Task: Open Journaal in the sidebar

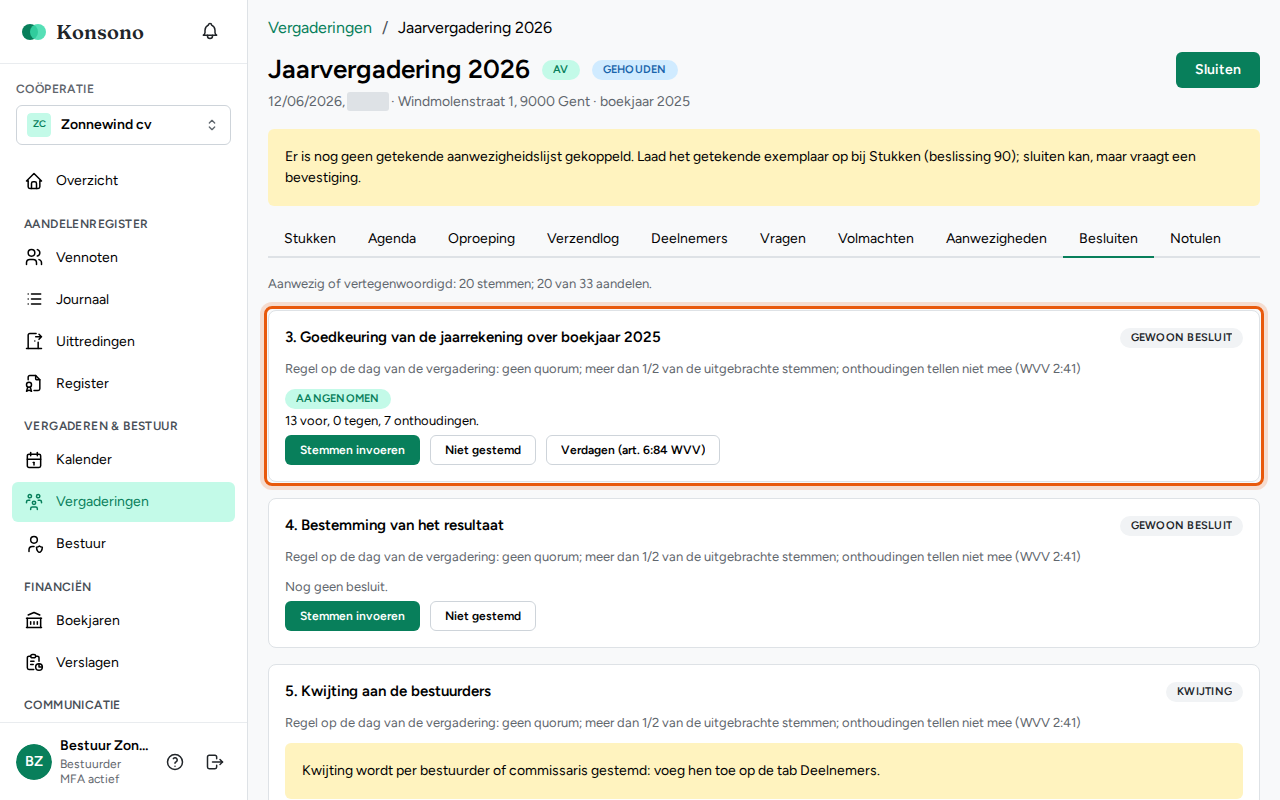Action: [x=123, y=300]
